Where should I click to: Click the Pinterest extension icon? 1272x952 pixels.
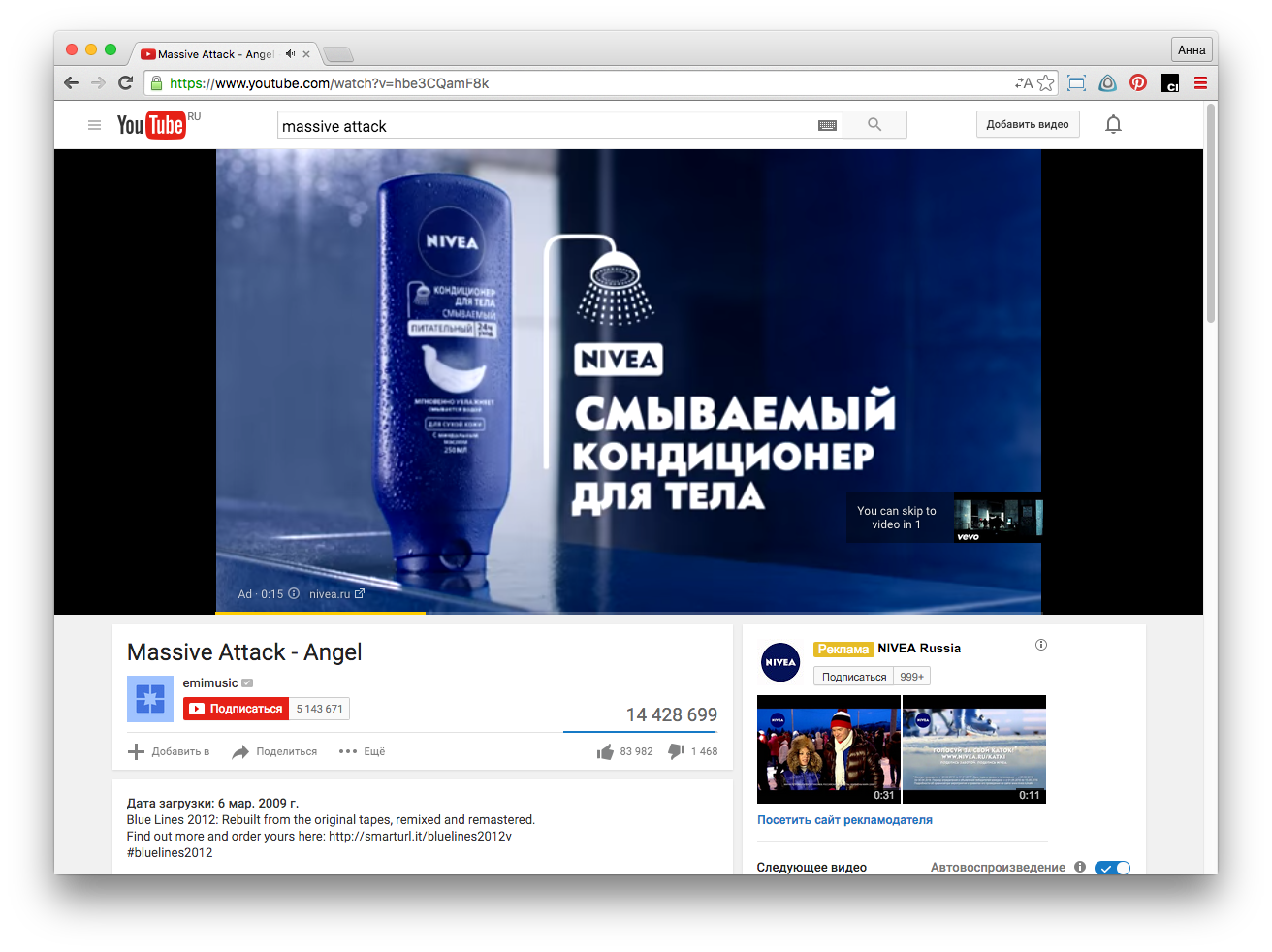tap(1138, 83)
